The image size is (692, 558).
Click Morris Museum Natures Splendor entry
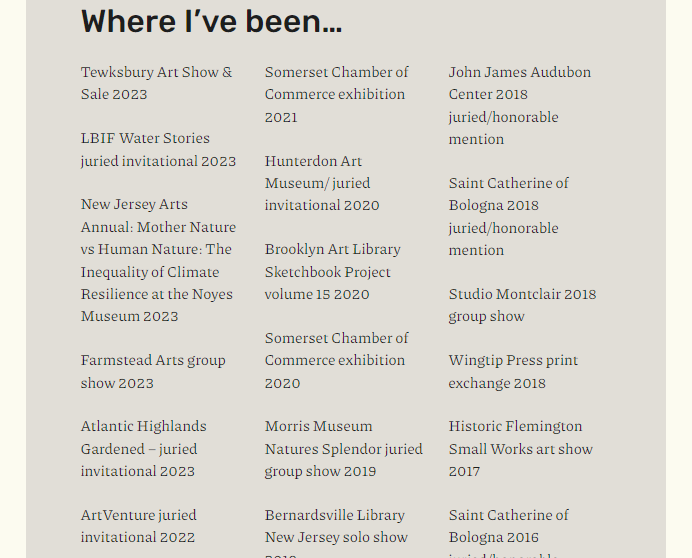pyautogui.click(x=343, y=448)
